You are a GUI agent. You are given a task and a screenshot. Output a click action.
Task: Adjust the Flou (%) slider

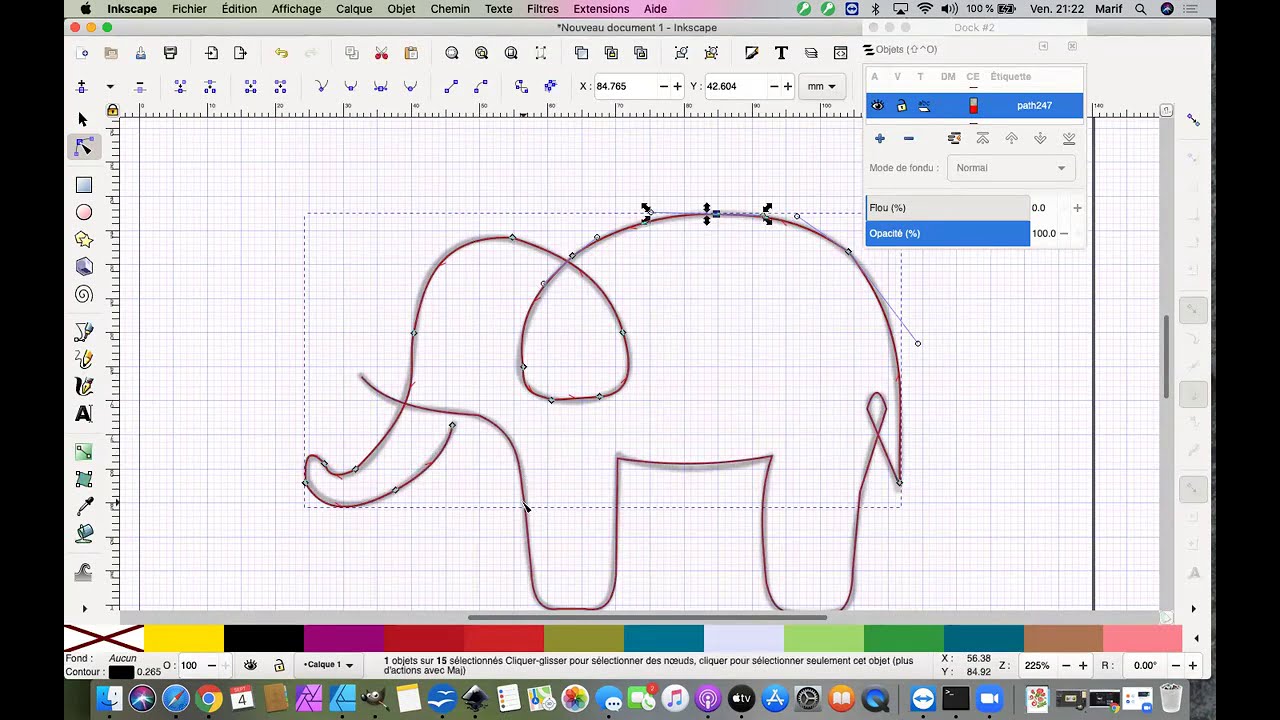click(x=948, y=208)
